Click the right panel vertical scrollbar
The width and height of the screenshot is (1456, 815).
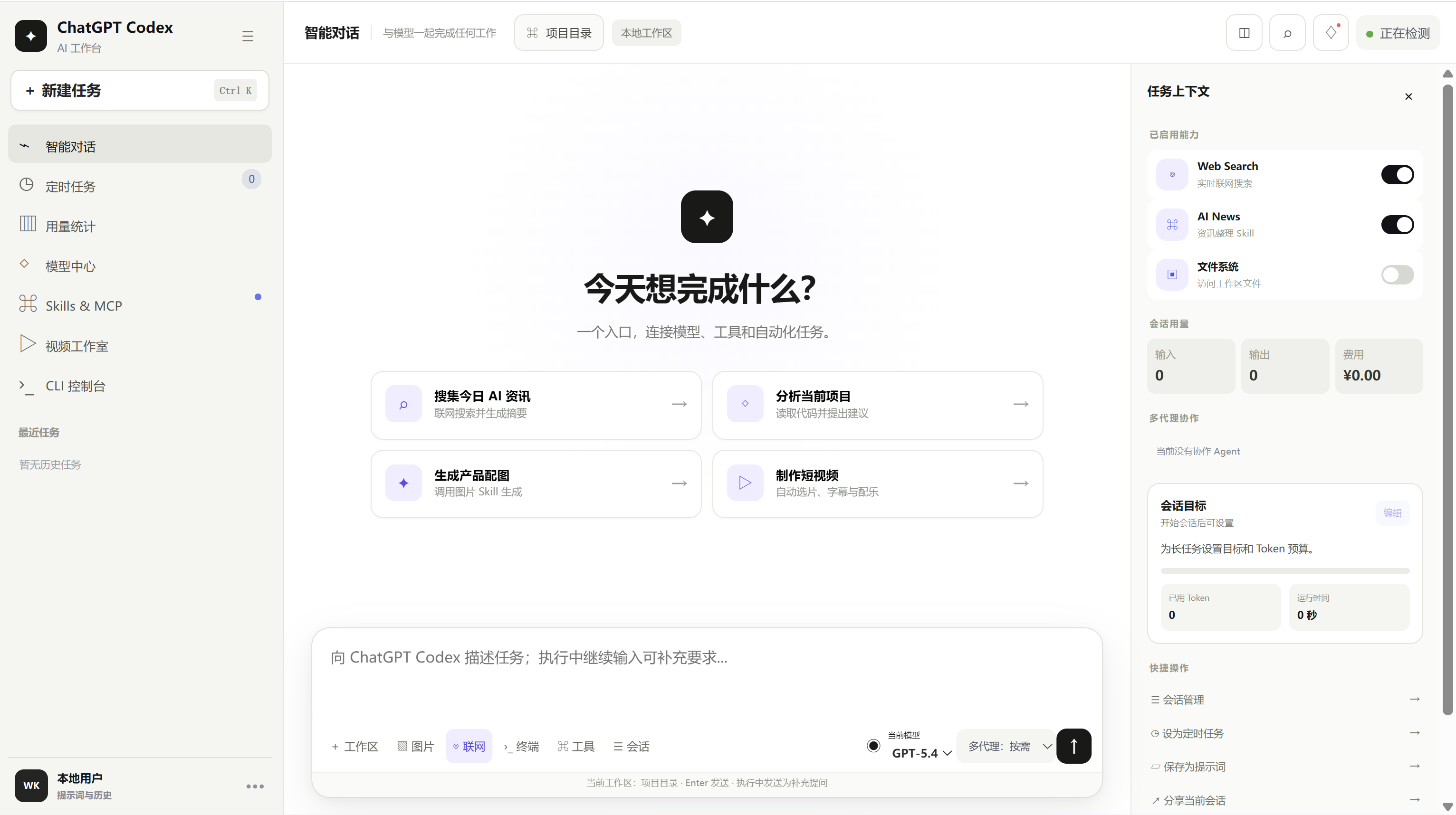[x=1447, y=400]
